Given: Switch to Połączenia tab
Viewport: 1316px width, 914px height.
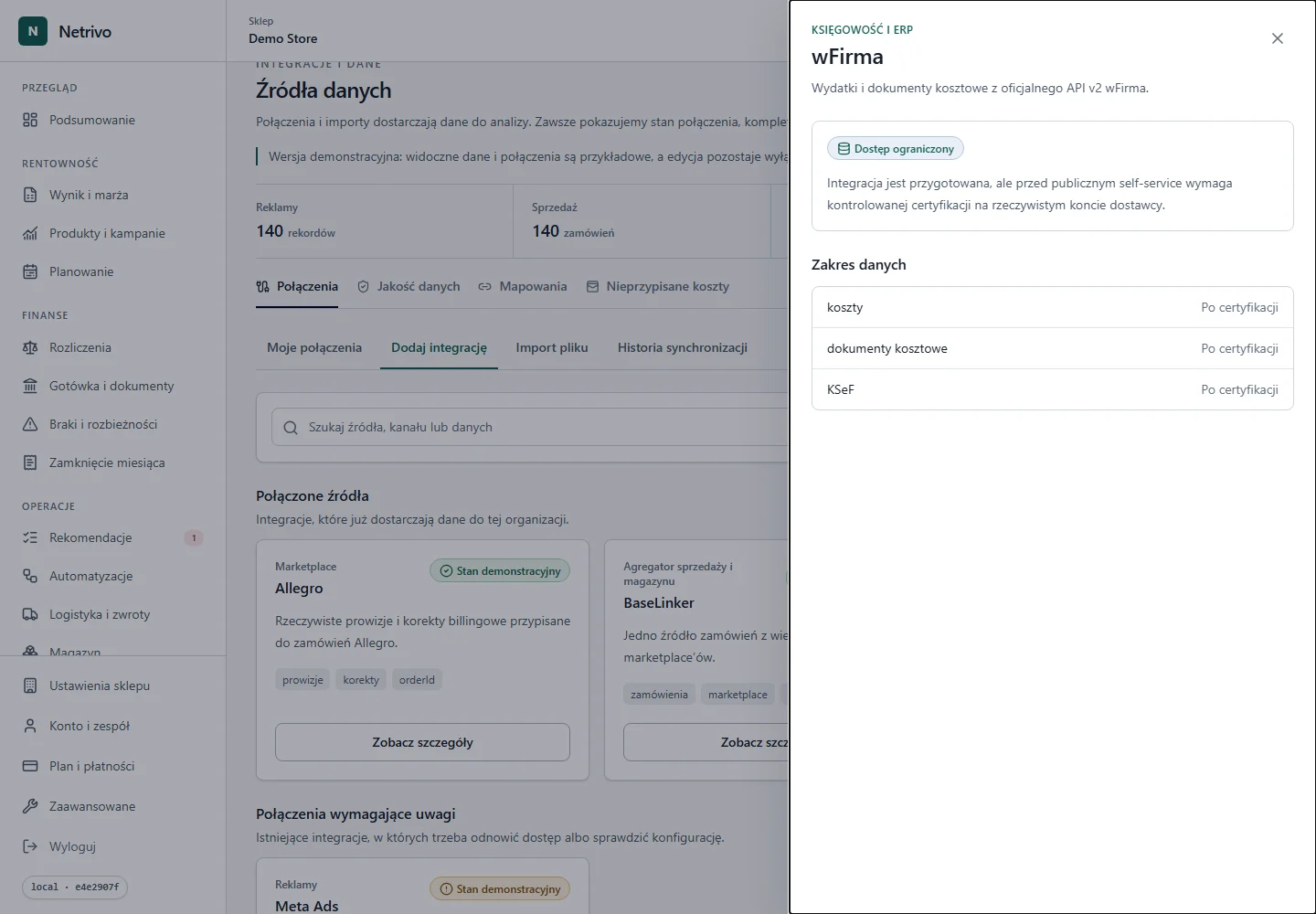Looking at the screenshot, I should pyautogui.click(x=297, y=286).
